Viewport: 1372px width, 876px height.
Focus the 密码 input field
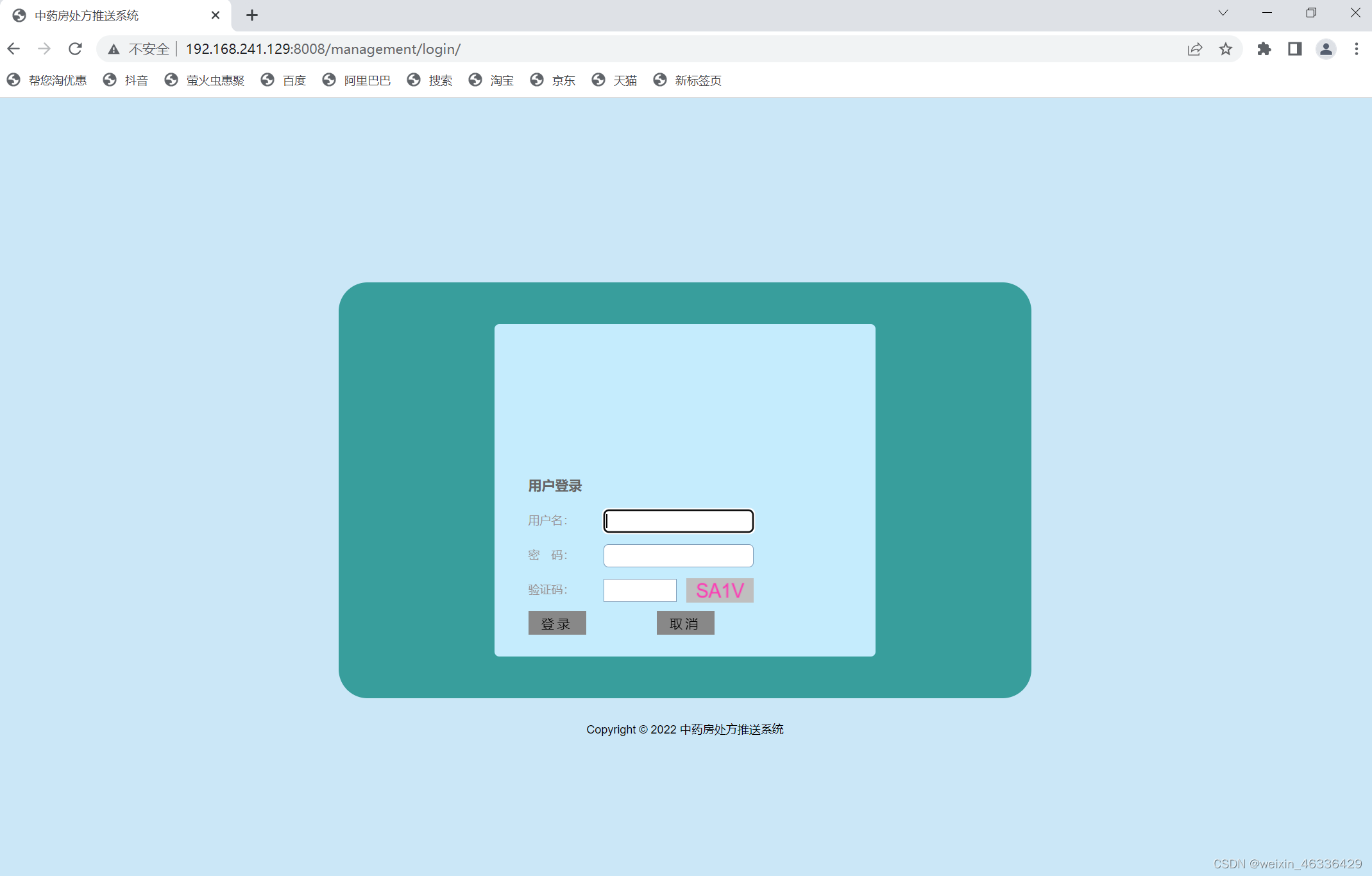click(x=678, y=556)
